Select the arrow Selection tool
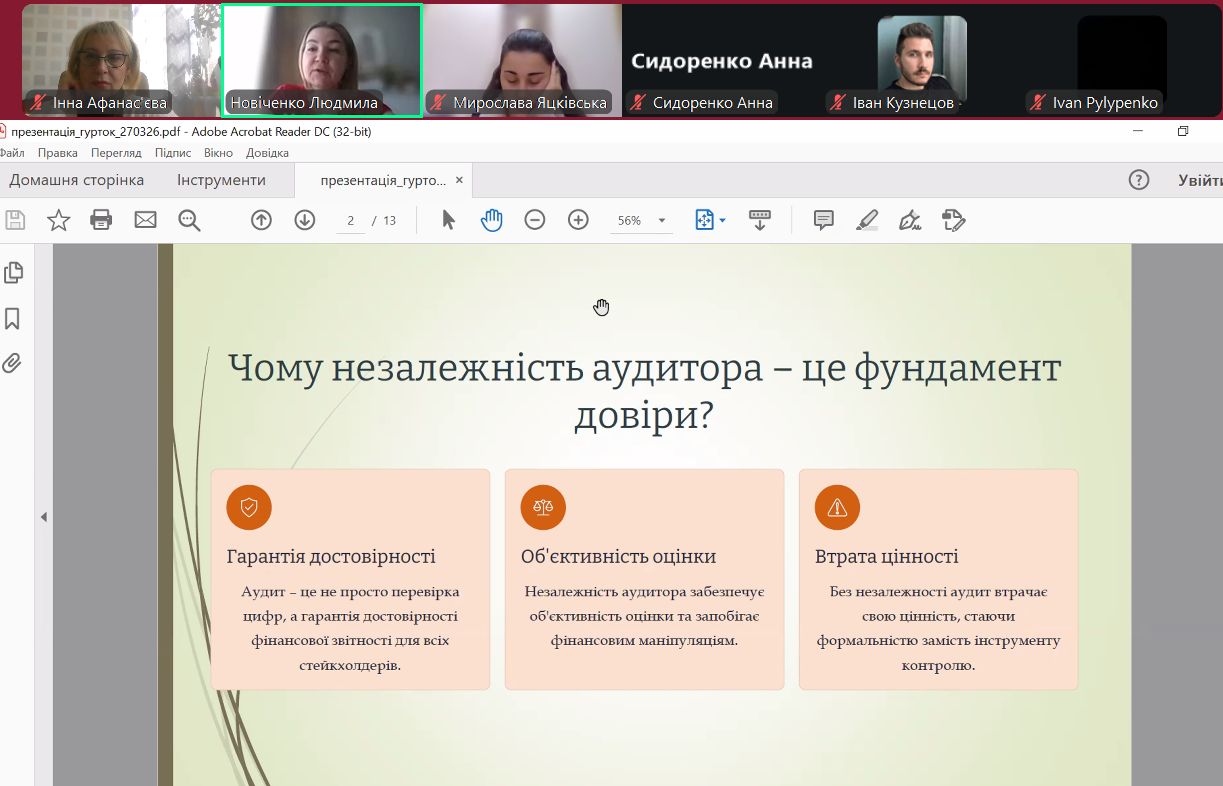Viewport: 1223px width, 786px height. point(448,220)
